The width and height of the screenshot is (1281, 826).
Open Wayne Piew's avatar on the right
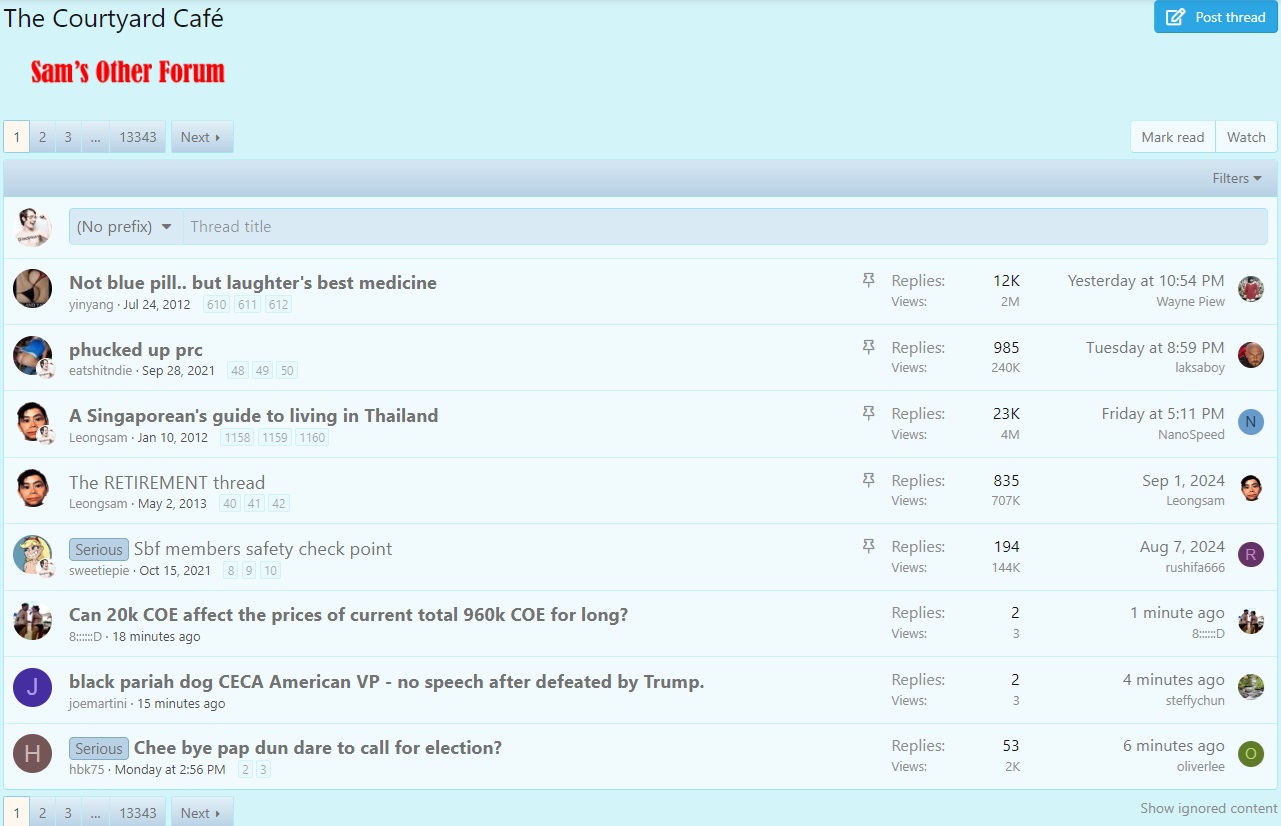pos(1250,289)
